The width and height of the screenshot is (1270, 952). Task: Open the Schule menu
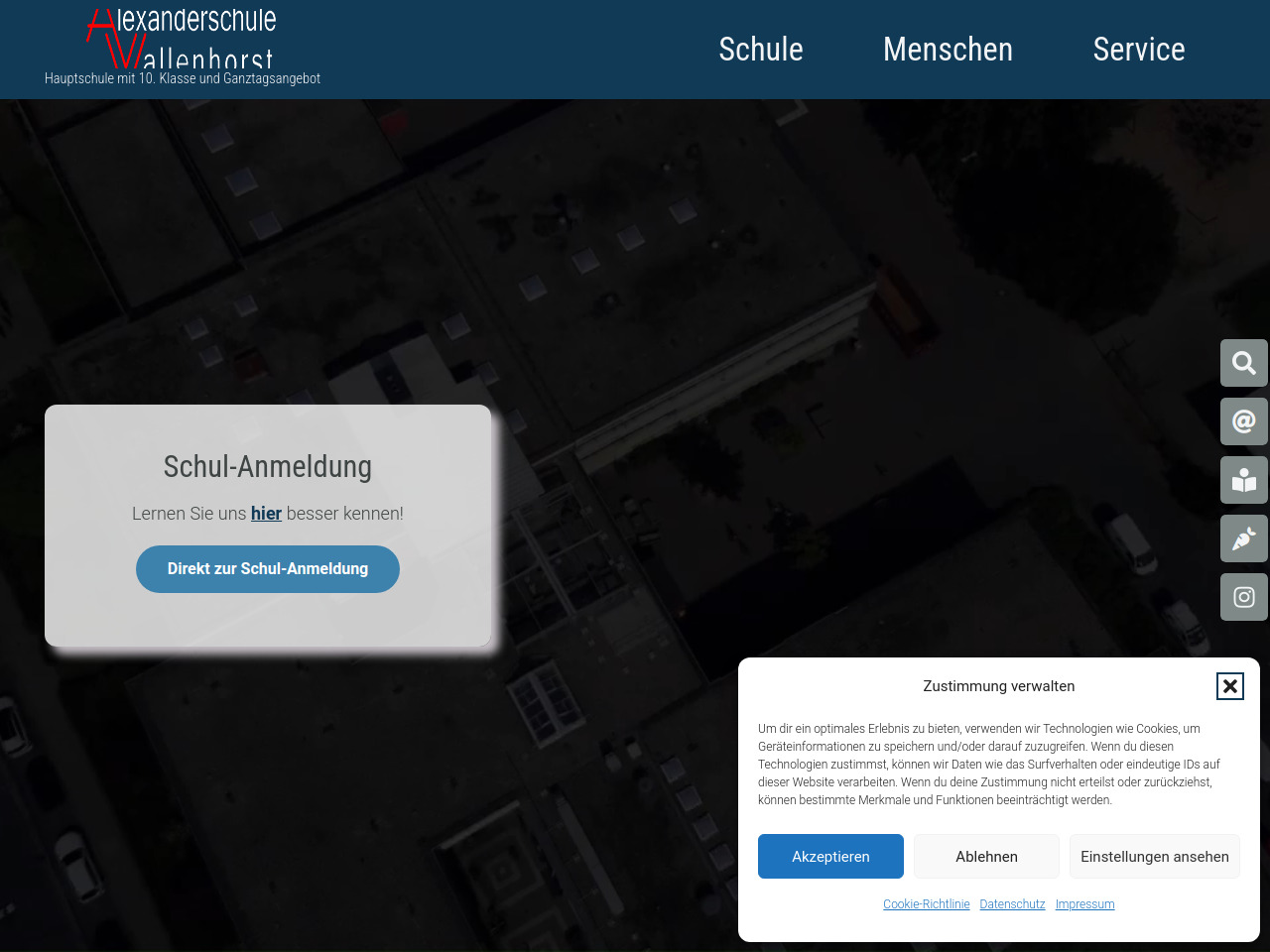pyautogui.click(x=761, y=50)
